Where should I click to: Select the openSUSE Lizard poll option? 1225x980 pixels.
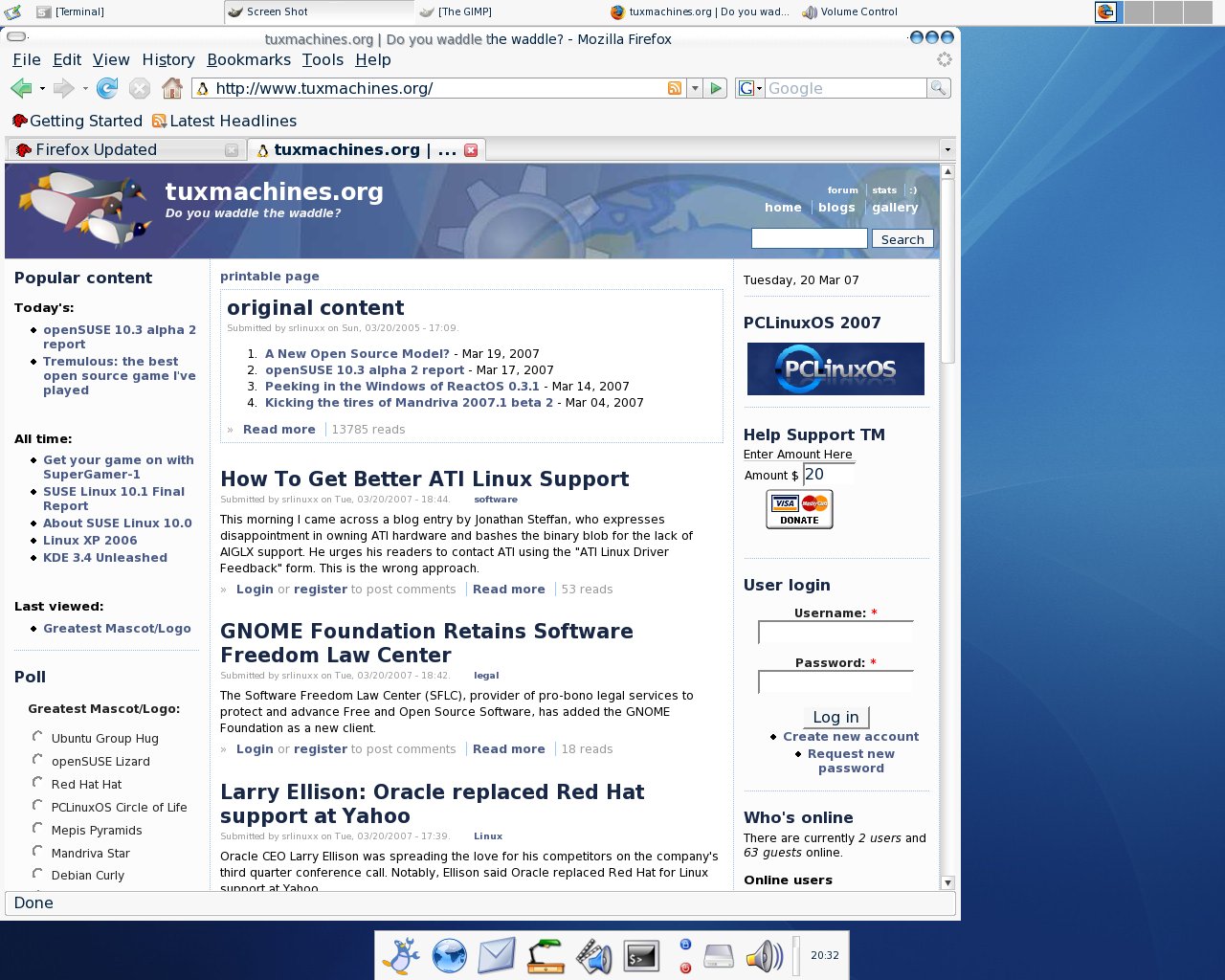click(37, 760)
